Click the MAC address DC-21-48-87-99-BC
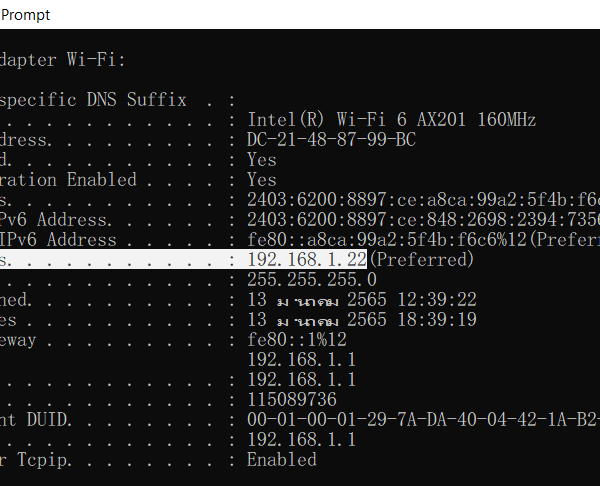Image resolution: width=600 pixels, height=486 pixels. click(331, 140)
